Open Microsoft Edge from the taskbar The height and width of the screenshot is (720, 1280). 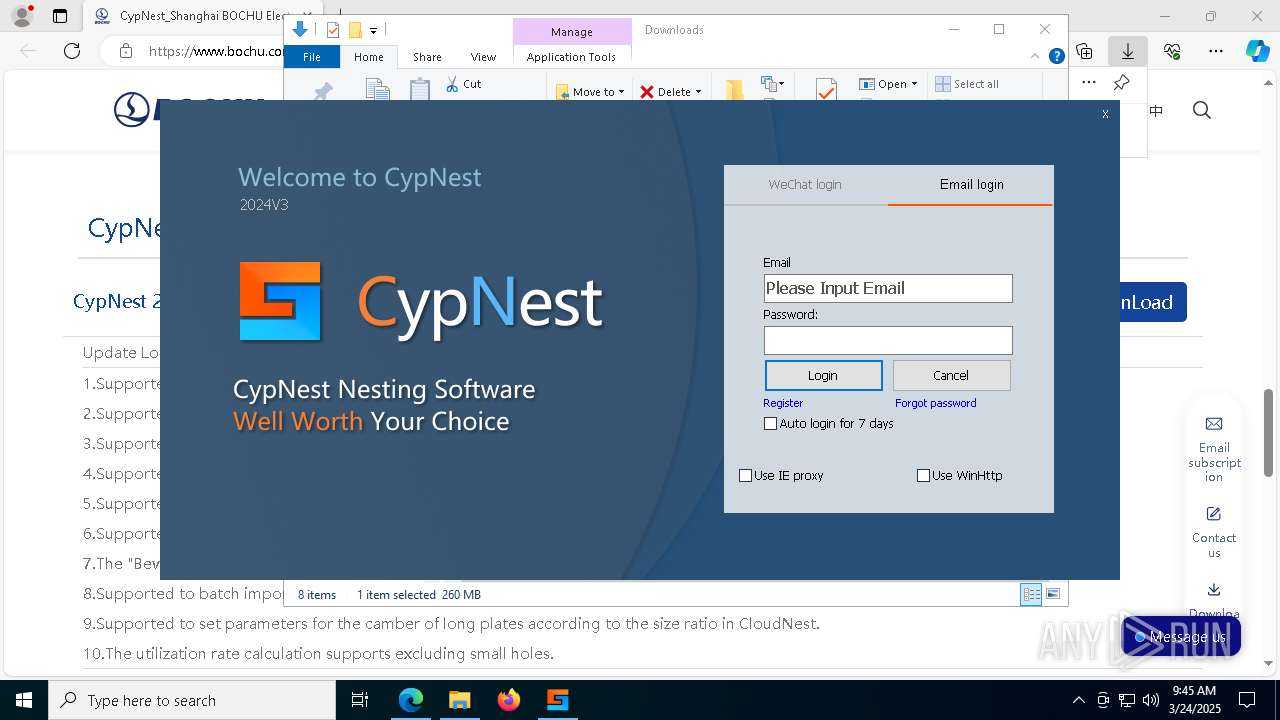[x=411, y=700]
